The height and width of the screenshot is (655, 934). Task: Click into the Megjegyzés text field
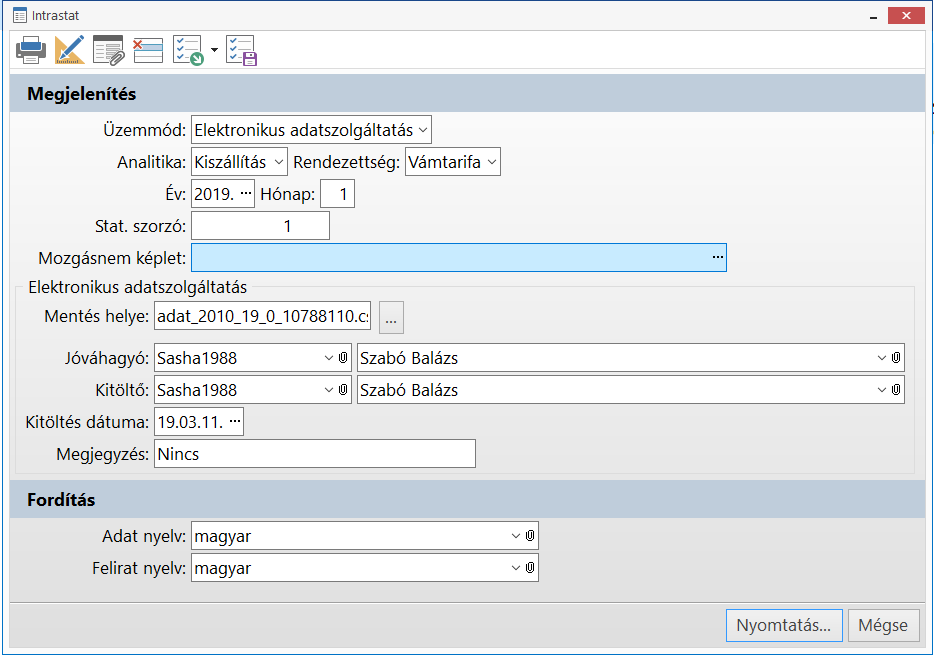(313, 454)
